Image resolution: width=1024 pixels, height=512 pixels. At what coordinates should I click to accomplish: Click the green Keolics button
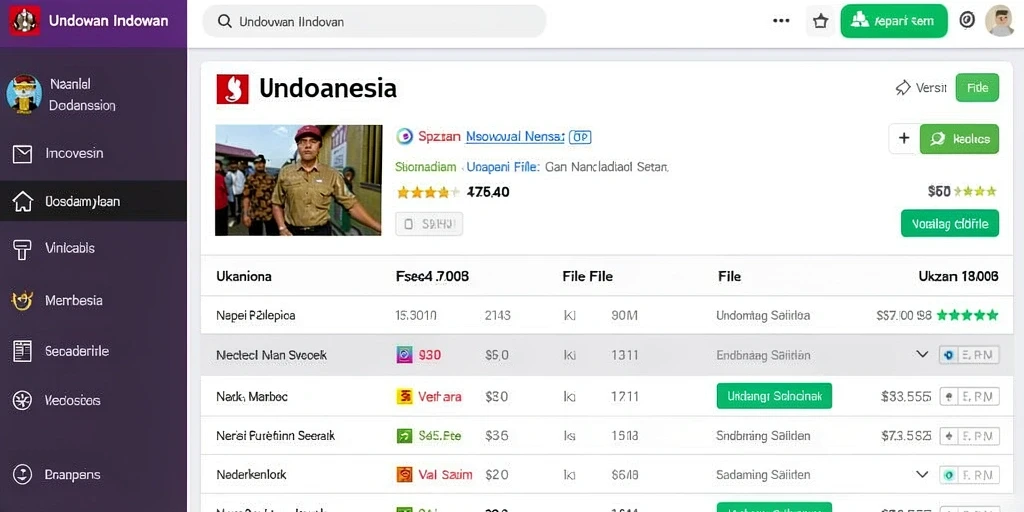[959, 138]
